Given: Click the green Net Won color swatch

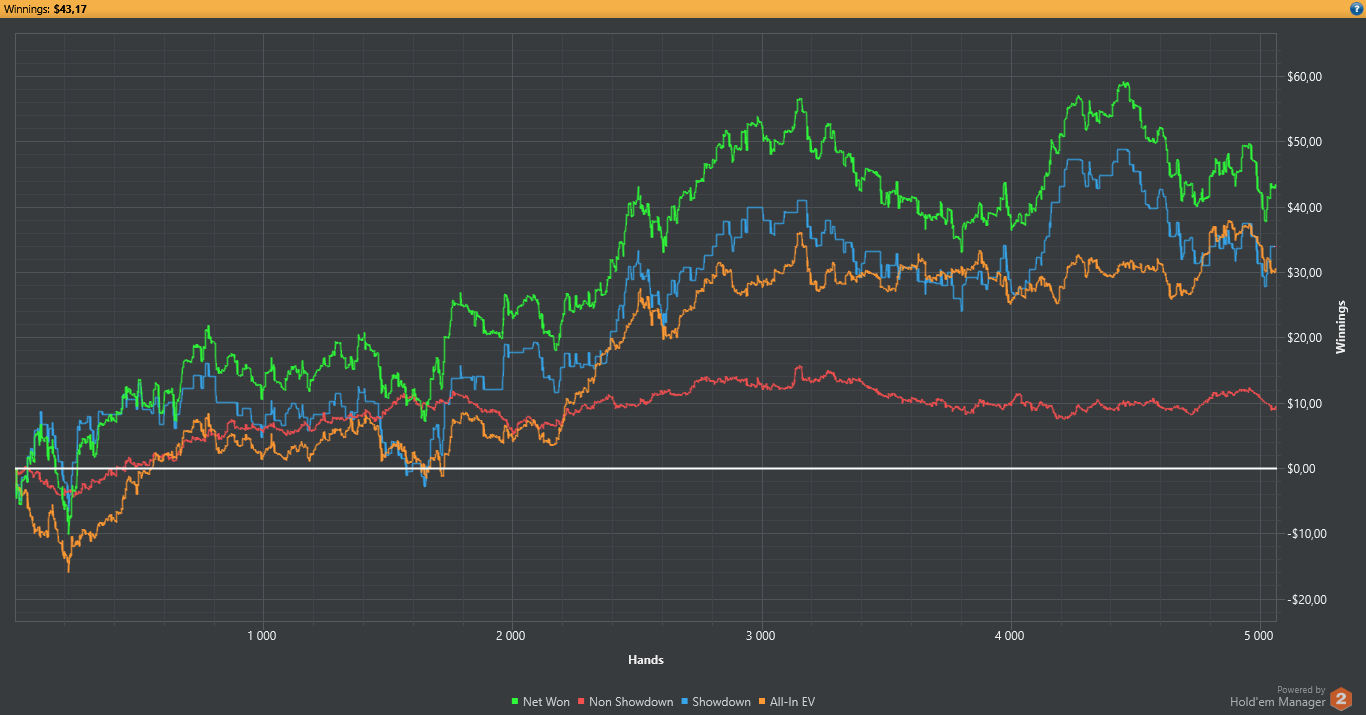Looking at the screenshot, I should tap(516, 702).
